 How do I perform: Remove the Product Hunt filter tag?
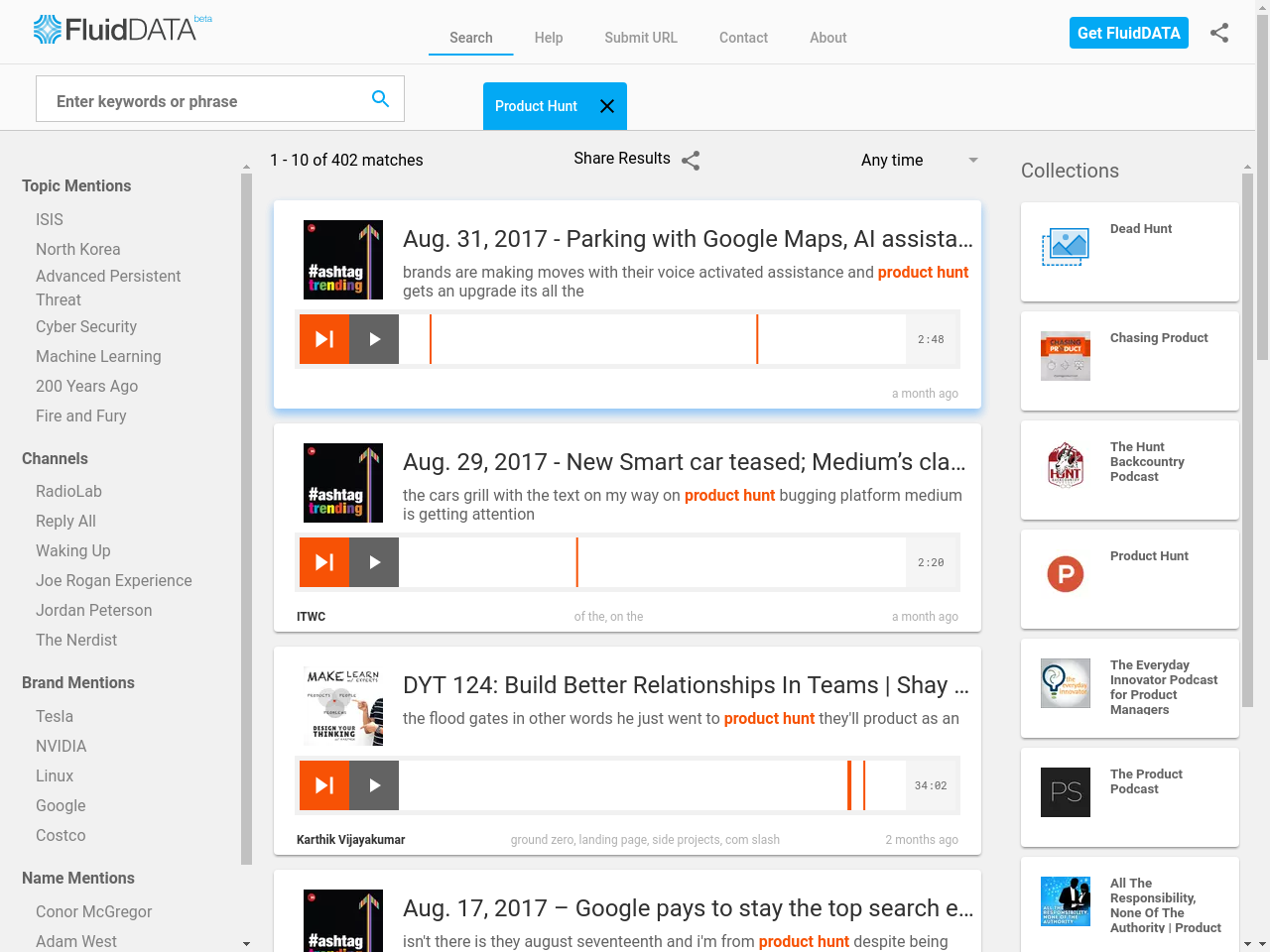click(x=607, y=106)
